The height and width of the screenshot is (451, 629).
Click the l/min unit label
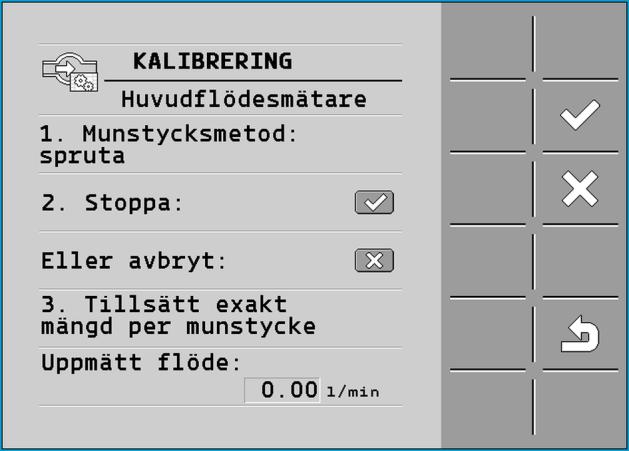point(353,392)
